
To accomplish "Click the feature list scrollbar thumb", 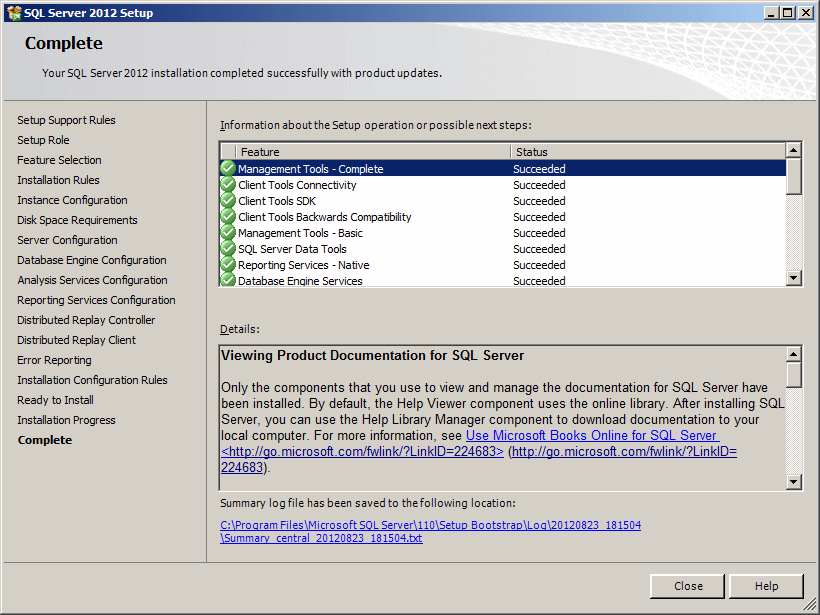I will point(793,177).
